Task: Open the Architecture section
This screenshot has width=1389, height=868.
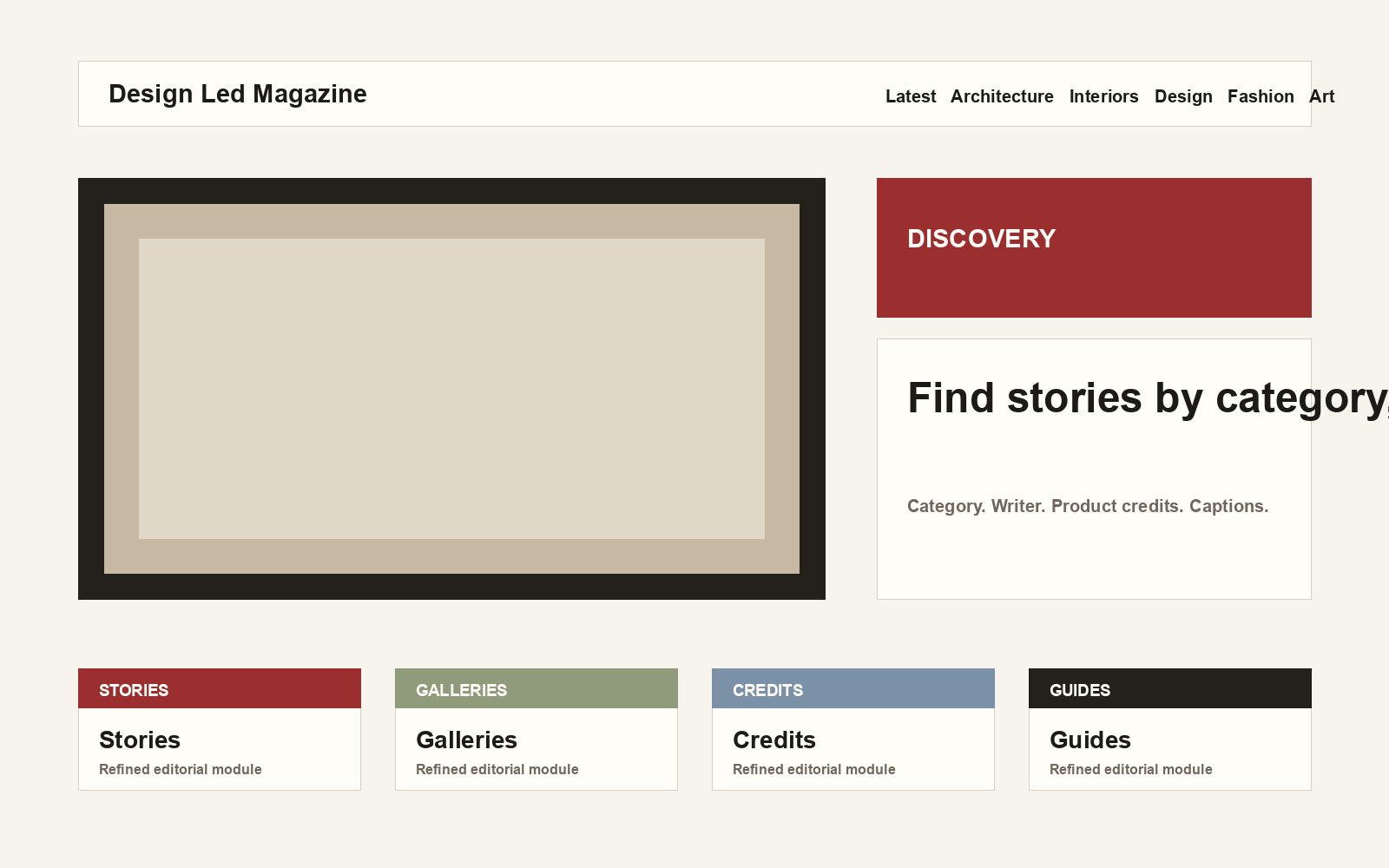Action: coord(1002,96)
